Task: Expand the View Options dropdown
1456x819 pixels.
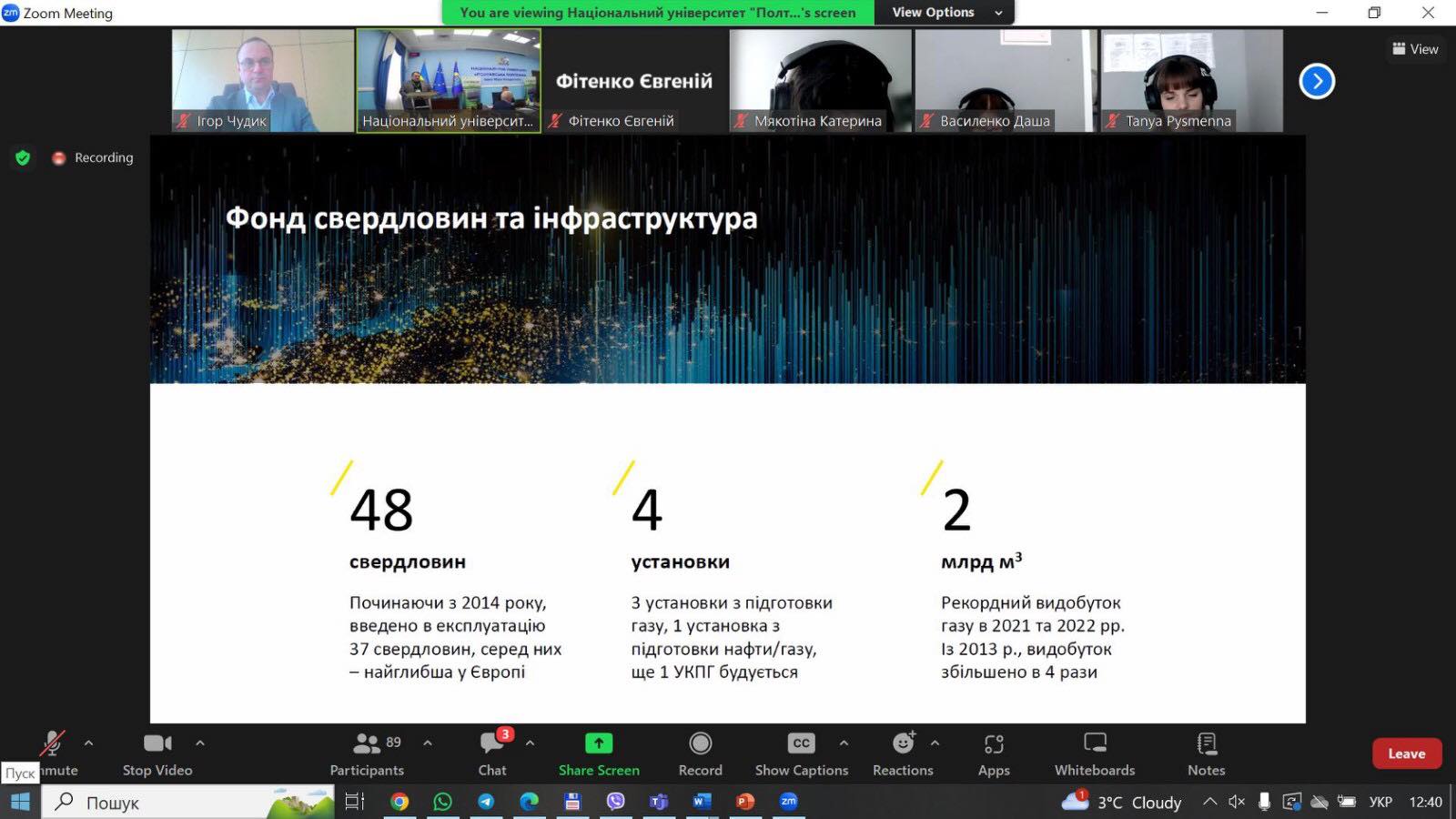Action: coord(945,13)
